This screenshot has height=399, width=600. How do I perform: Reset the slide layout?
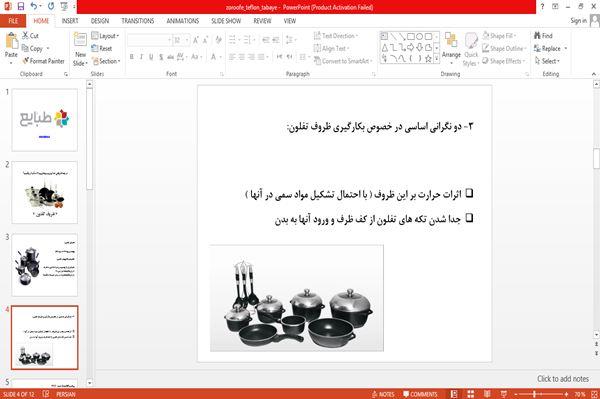[102, 48]
